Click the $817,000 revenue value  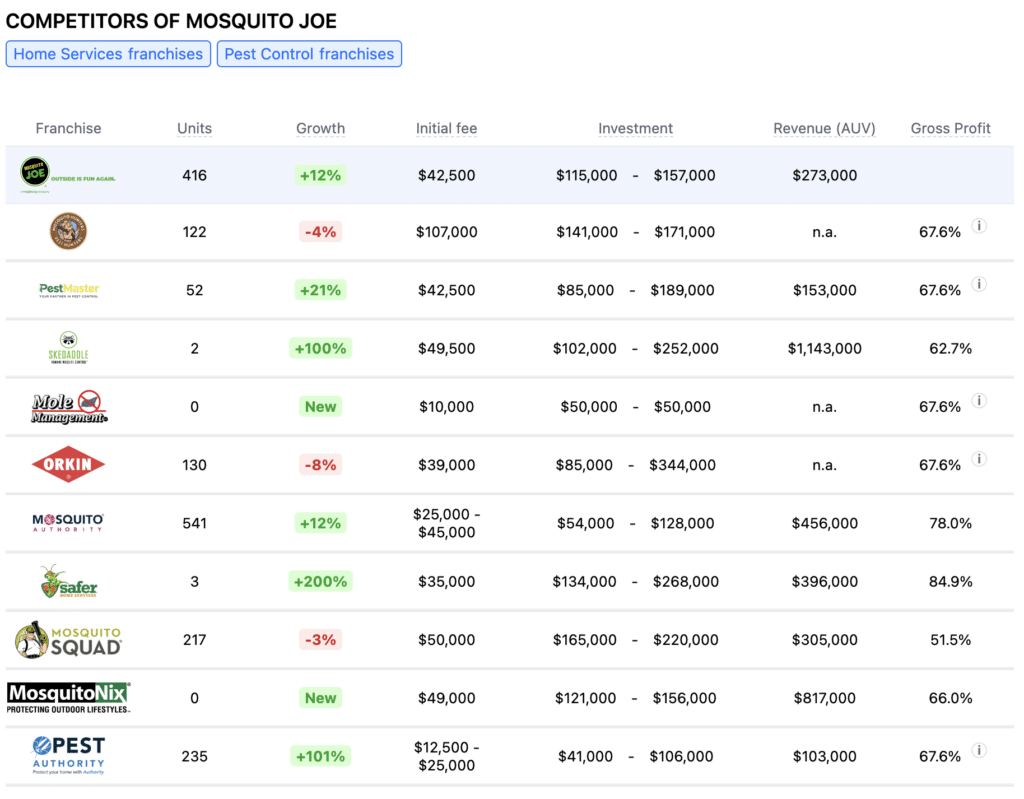pos(824,698)
